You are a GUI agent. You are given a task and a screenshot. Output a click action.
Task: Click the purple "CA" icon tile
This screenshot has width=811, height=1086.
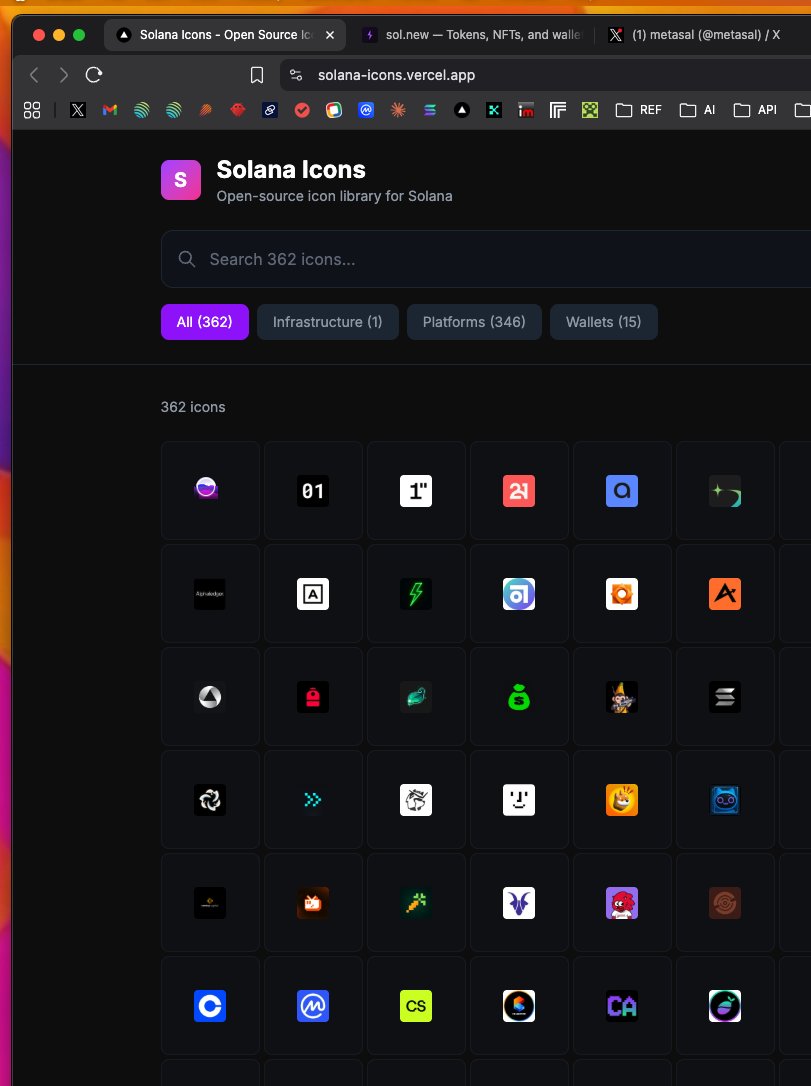[x=622, y=1006]
